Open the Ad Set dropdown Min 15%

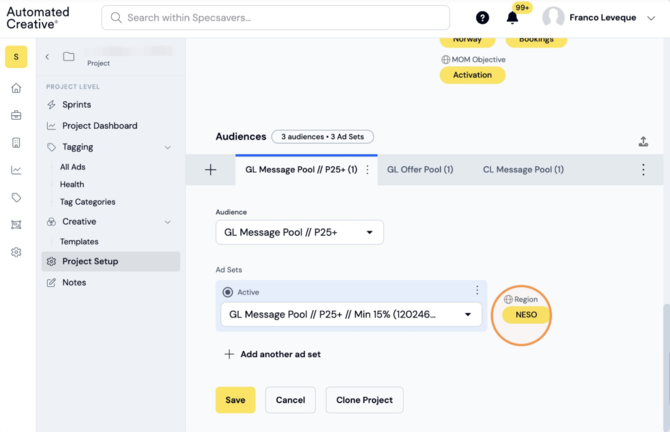click(x=351, y=314)
